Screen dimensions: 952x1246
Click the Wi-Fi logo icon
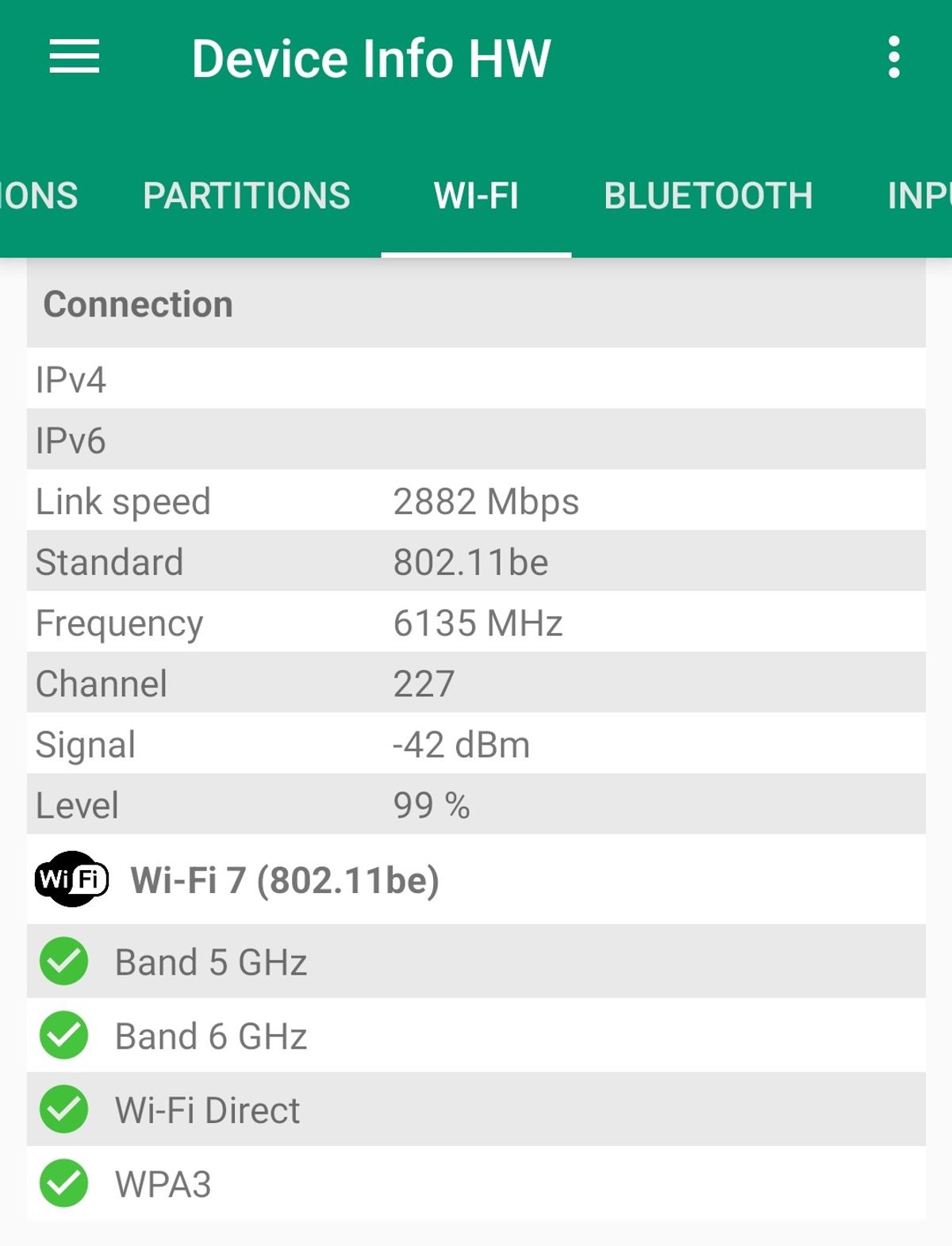[x=71, y=879]
